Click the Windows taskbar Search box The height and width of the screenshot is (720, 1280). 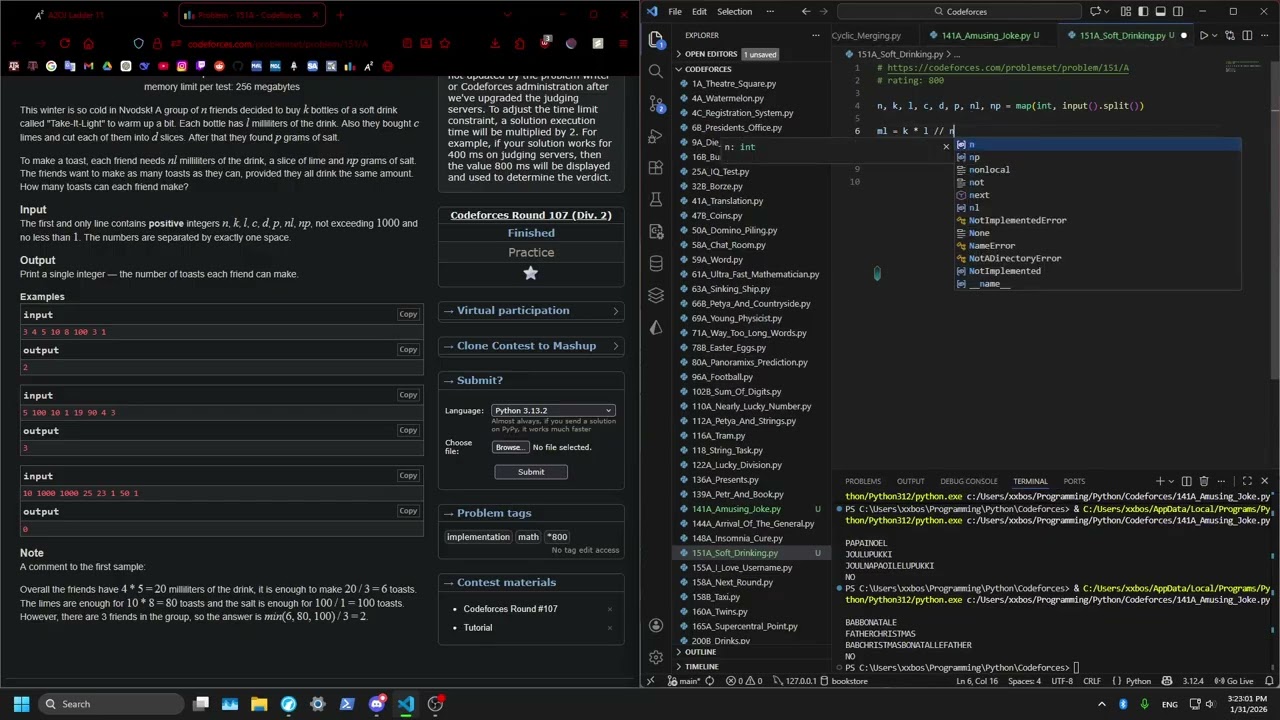tap(111, 704)
